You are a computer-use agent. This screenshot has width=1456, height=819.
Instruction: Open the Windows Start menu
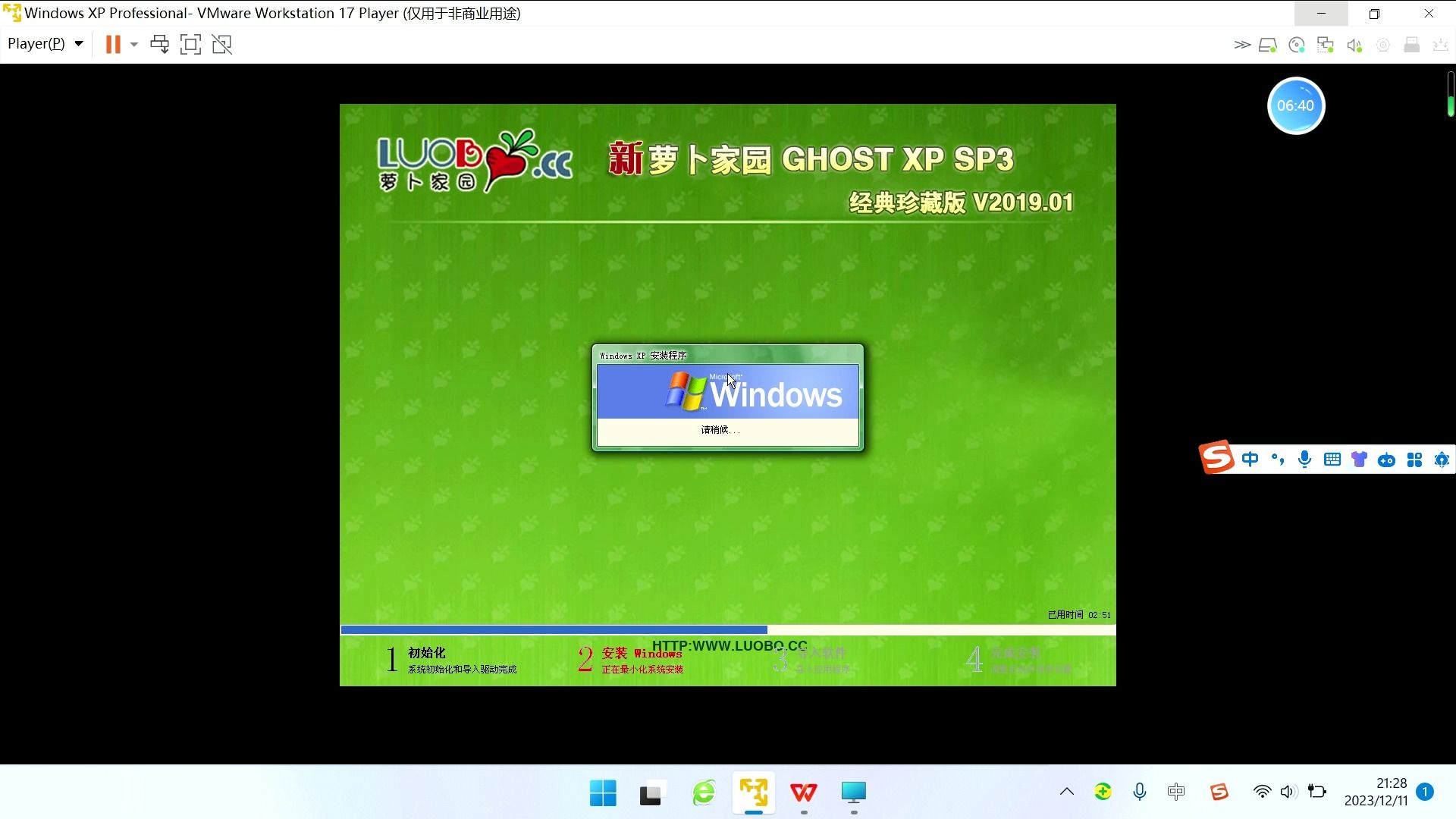pyautogui.click(x=603, y=793)
